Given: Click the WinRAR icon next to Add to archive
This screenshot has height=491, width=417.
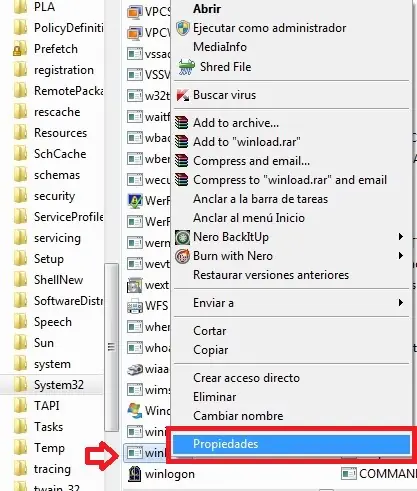Looking at the screenshot, I should [182, 123].
